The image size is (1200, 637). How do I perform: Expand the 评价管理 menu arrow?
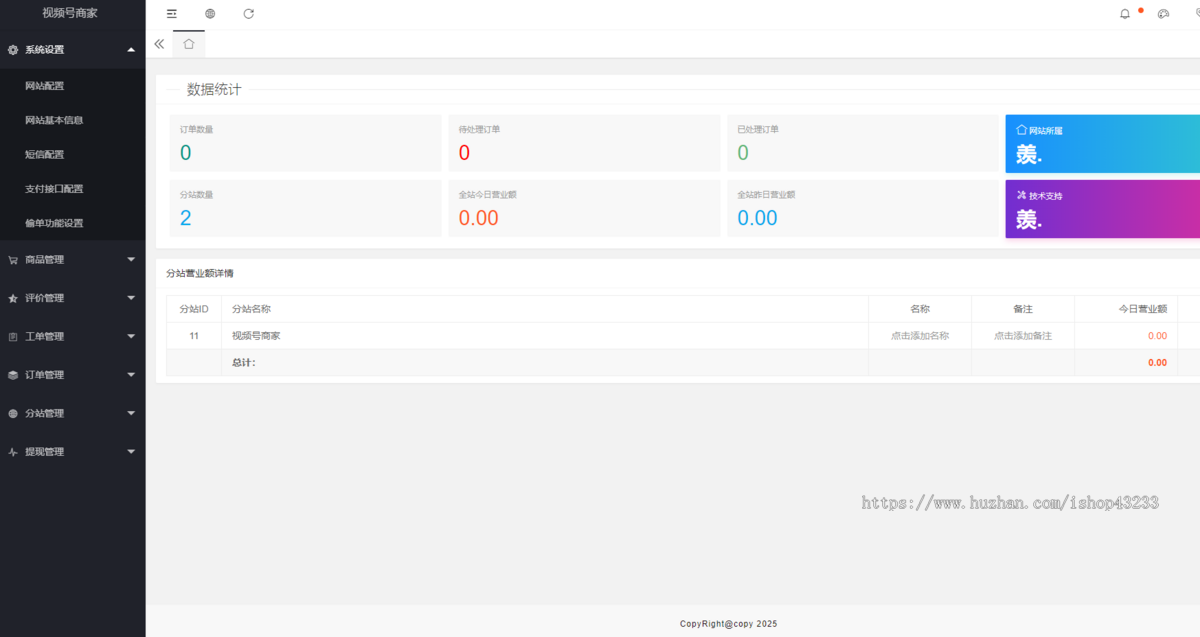tap(131, 298)
